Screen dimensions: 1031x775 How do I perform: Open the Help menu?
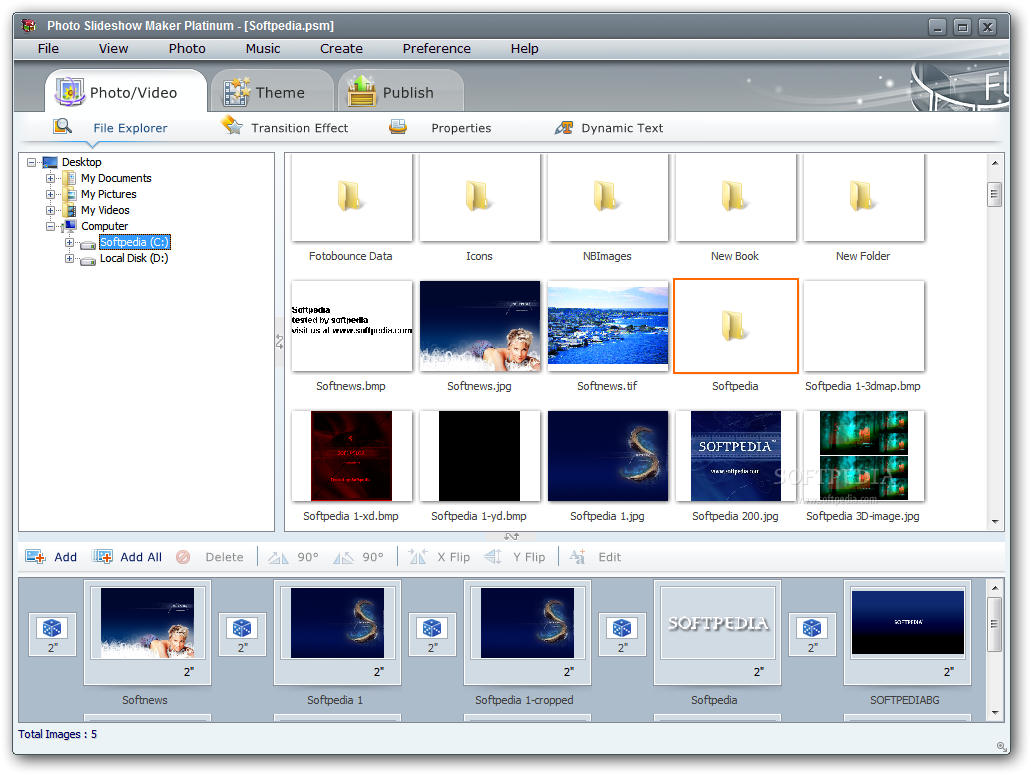pos(524,49)
